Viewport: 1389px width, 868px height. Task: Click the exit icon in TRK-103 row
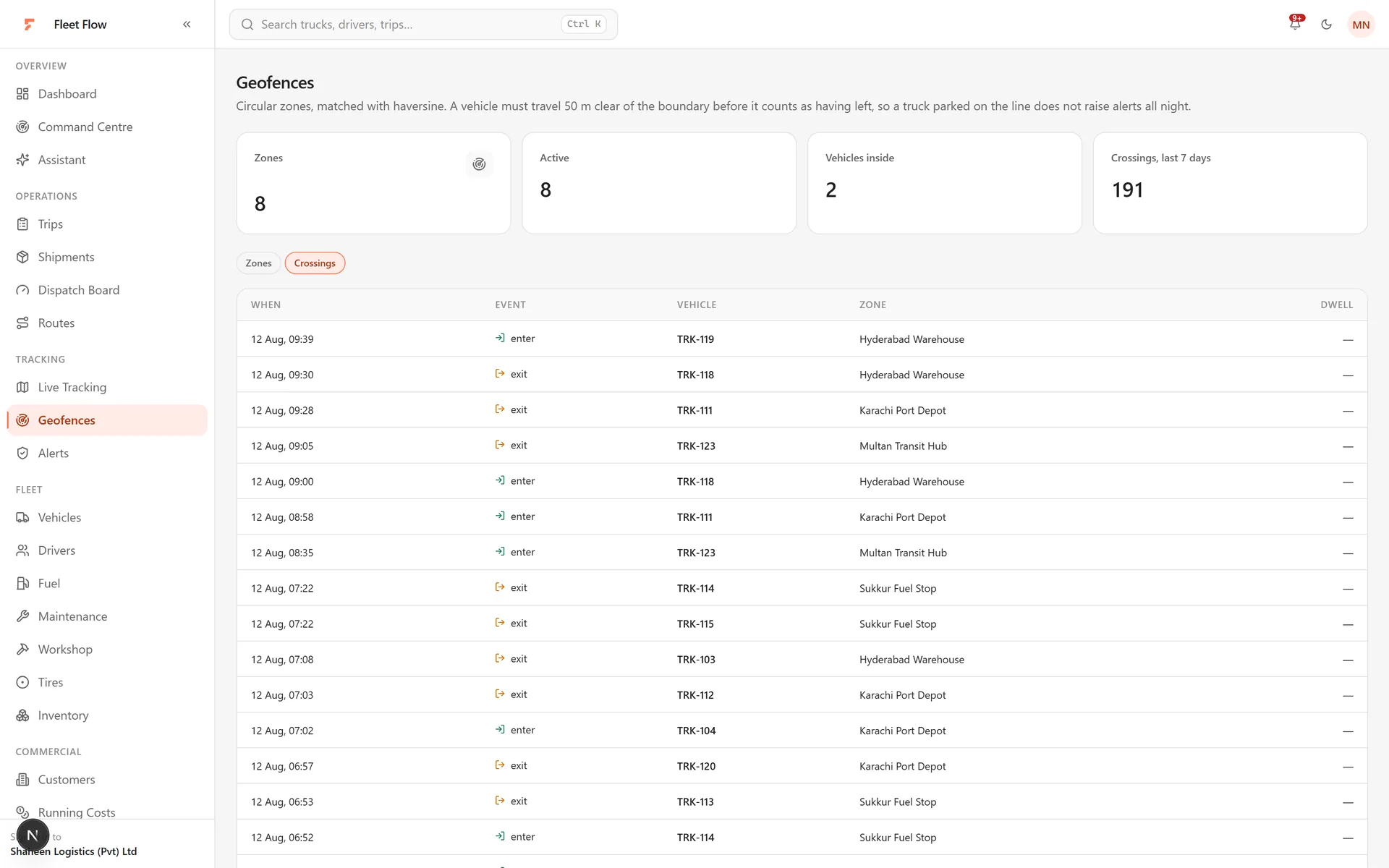coord(500,658)
